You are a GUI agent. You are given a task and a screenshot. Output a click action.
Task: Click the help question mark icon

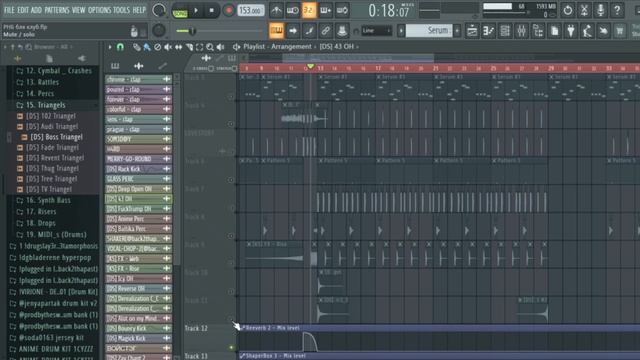pyautogui.click(x=617, y=11)
